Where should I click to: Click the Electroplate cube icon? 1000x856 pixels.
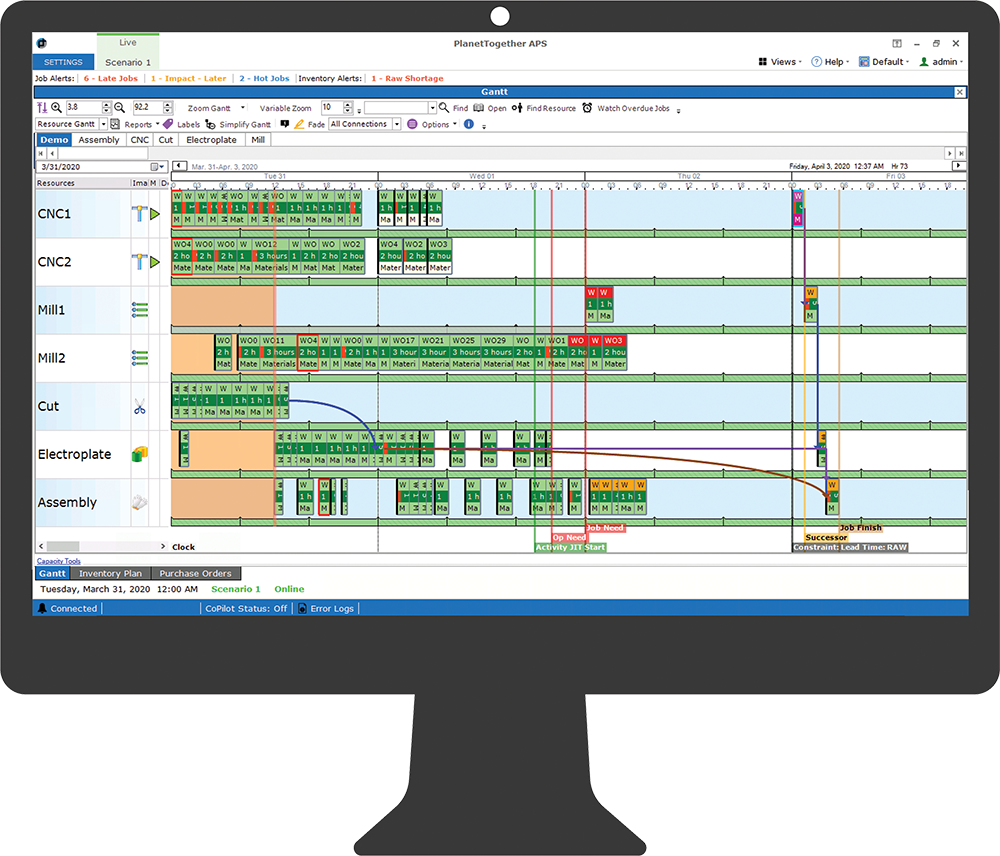click(140, 454)
